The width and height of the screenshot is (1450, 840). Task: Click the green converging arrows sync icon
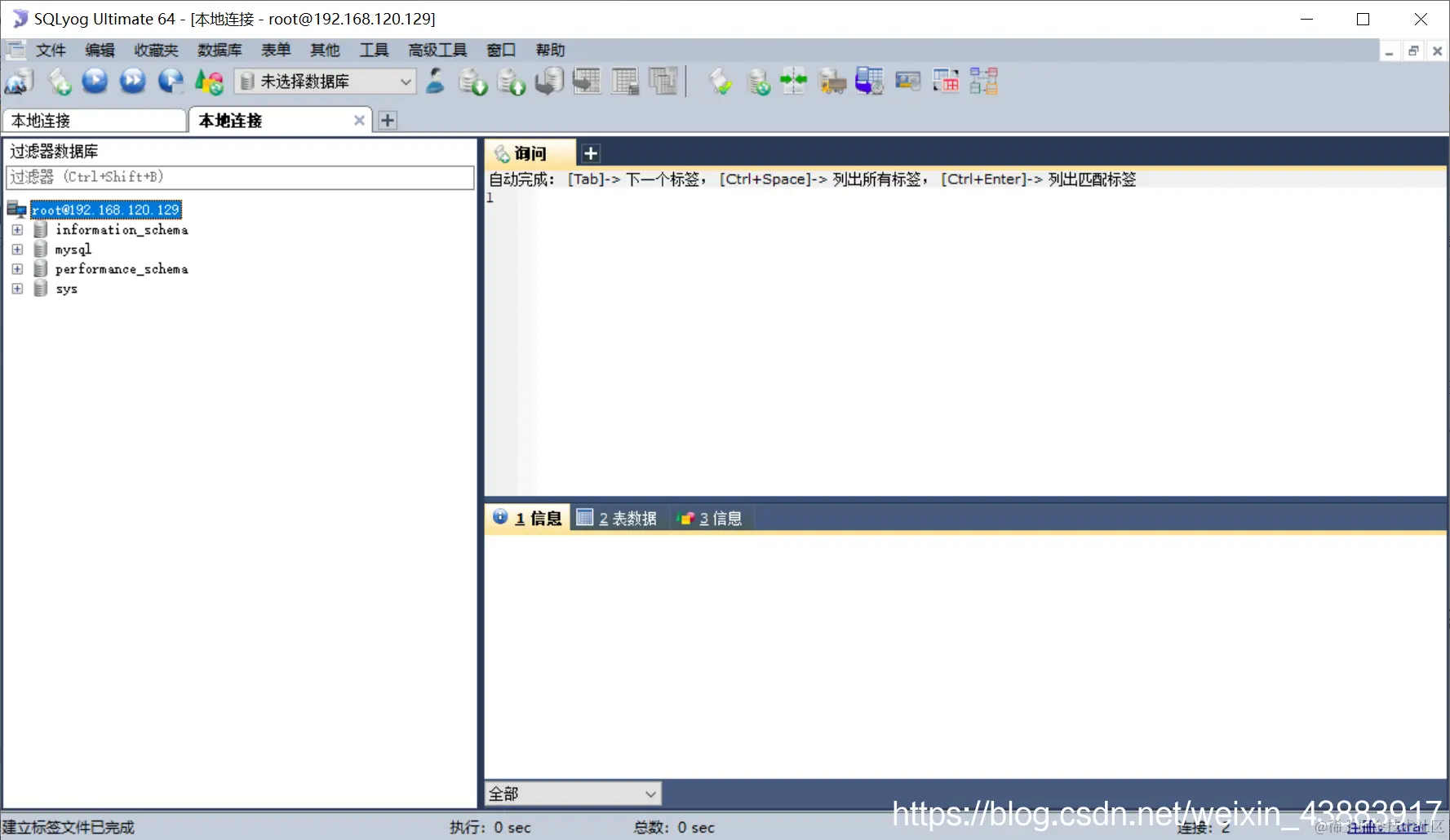[x=793, y=81]
